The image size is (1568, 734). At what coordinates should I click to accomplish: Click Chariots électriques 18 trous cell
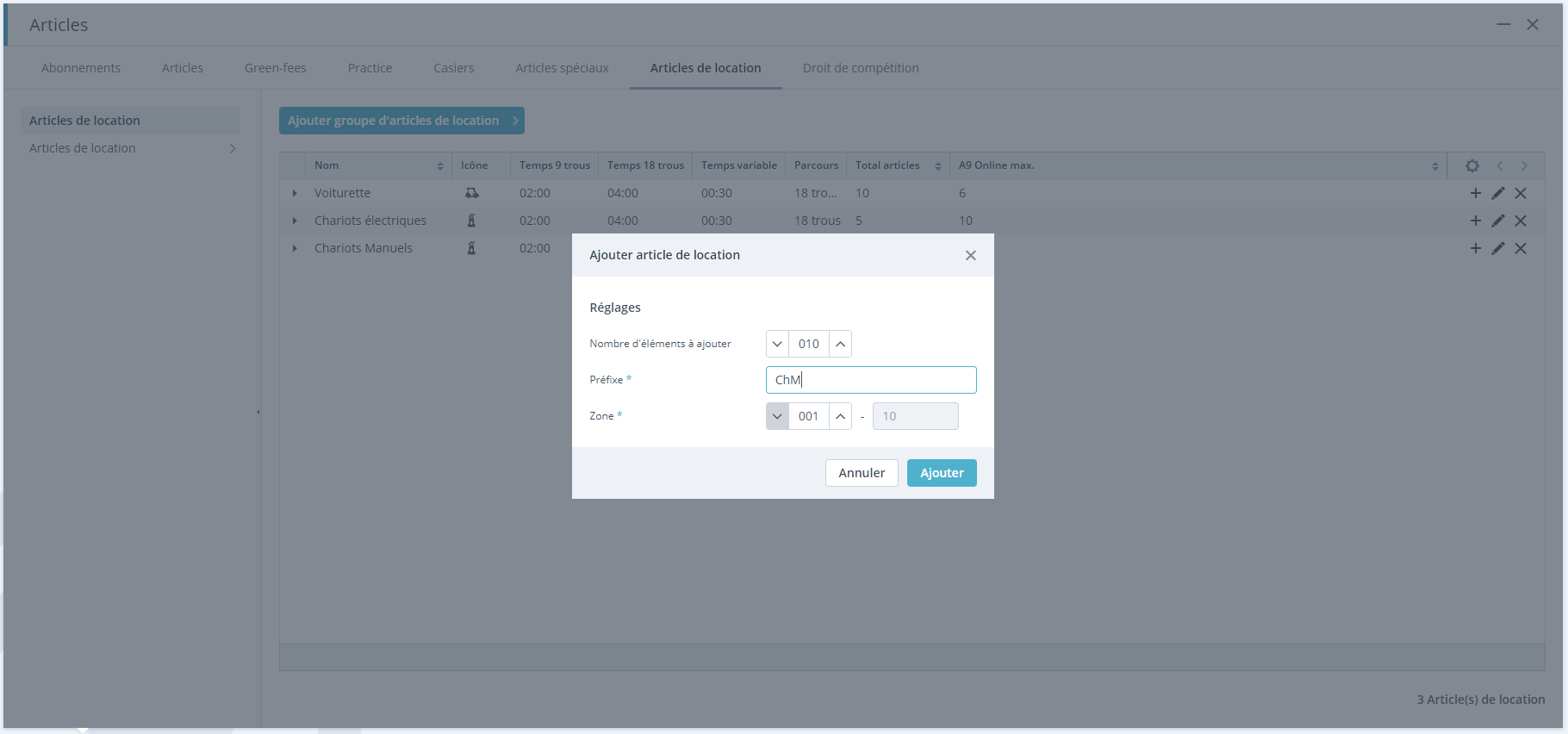(817, 221)
